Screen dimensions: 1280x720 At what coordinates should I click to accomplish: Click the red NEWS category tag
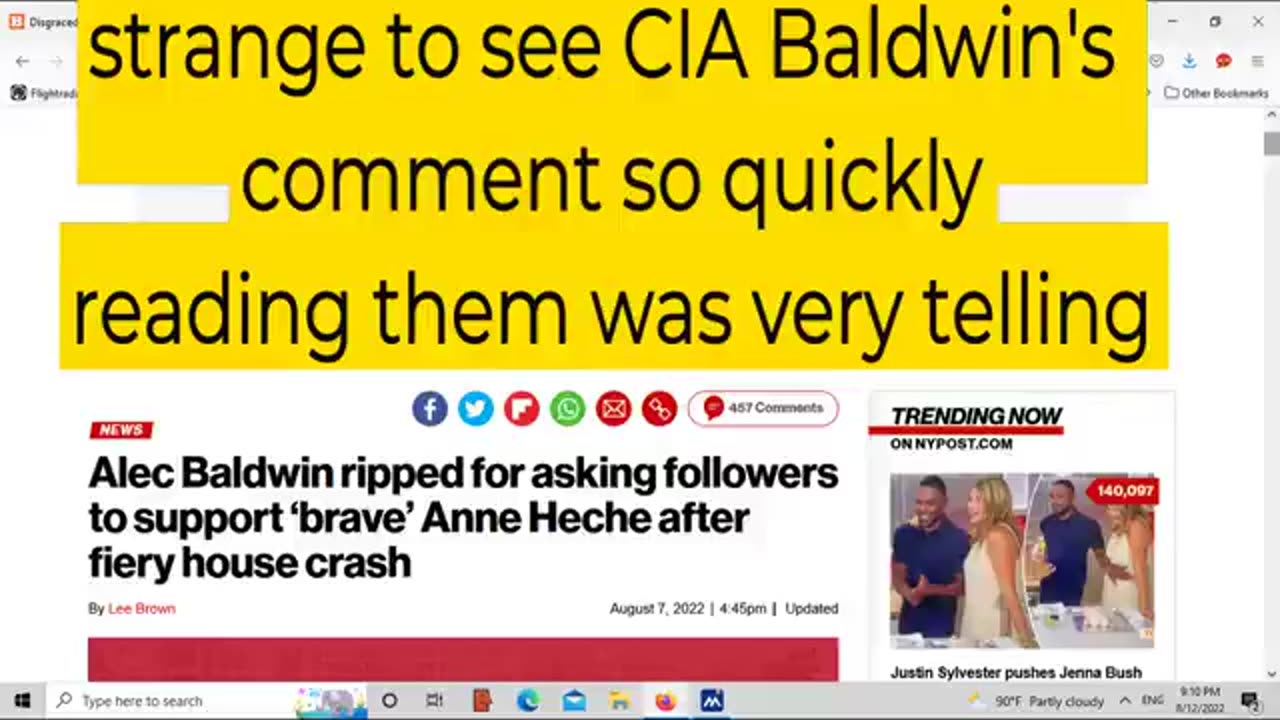coord(121,430)
